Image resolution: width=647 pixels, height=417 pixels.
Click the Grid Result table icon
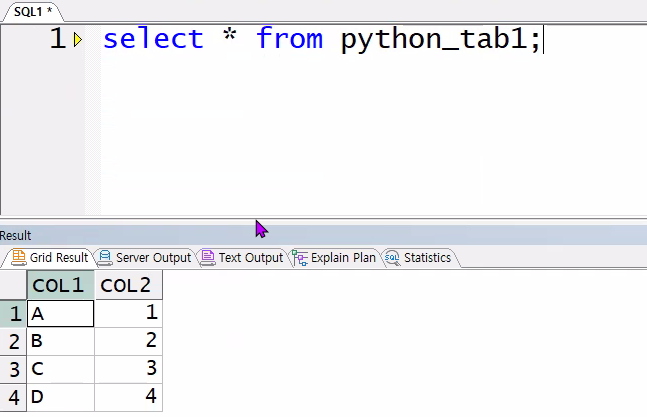[x=19, y=257]
